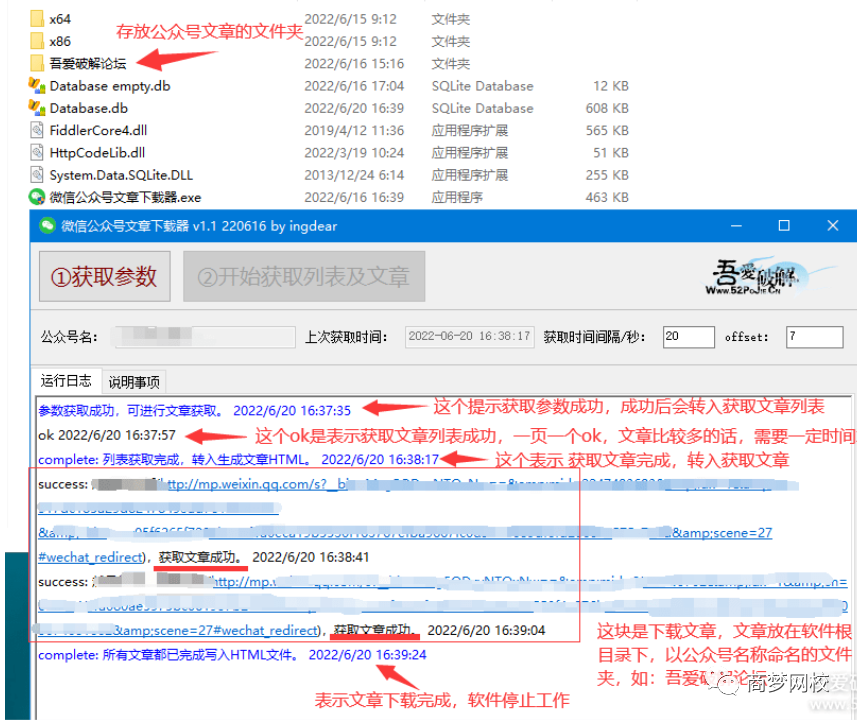
Task: Open the #wechat_redirect link
Action: [x=90, y=557]
